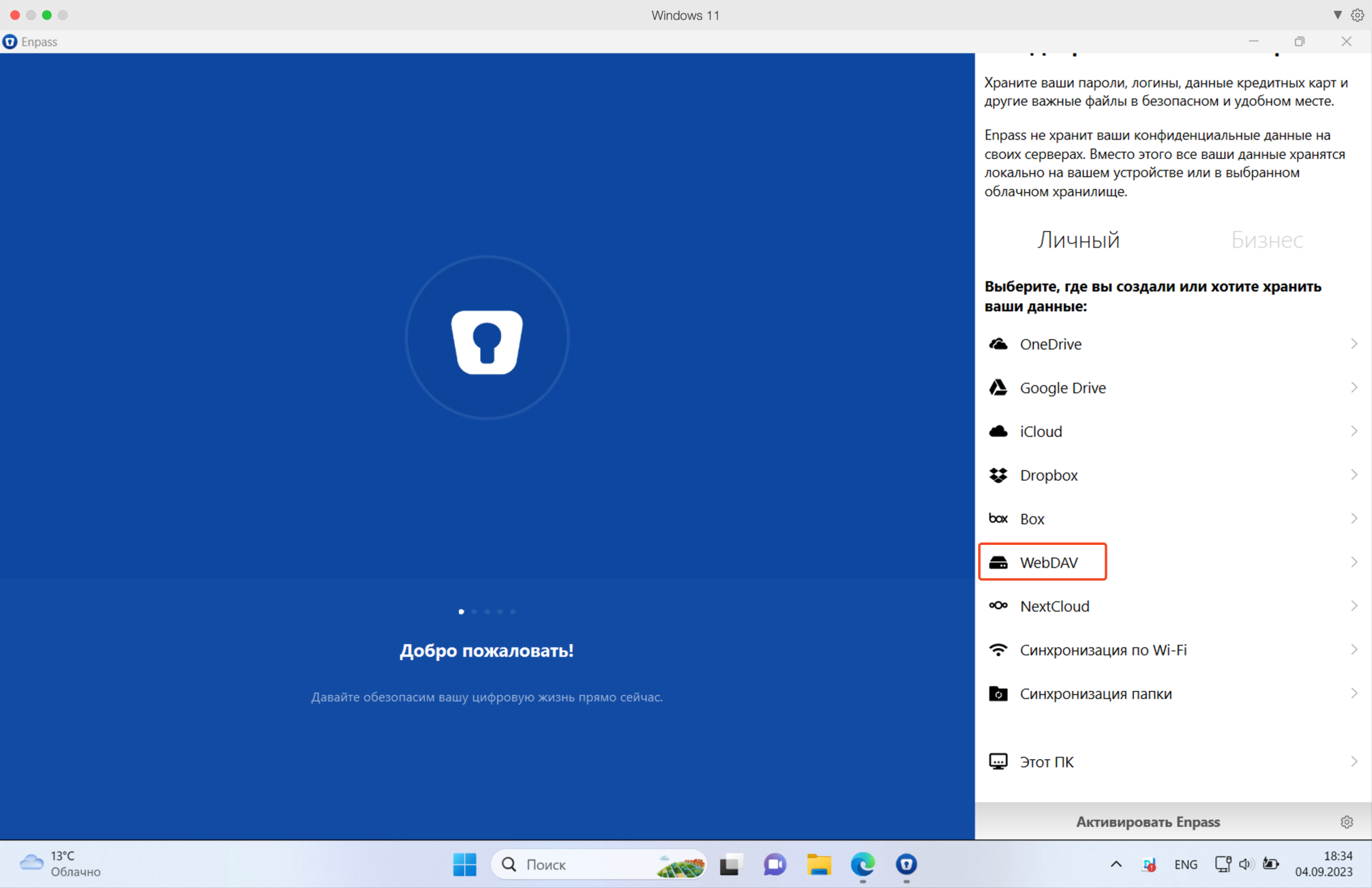Go to second onboarding page dot
Screen dimensions: 1372x888
(474, 611)
